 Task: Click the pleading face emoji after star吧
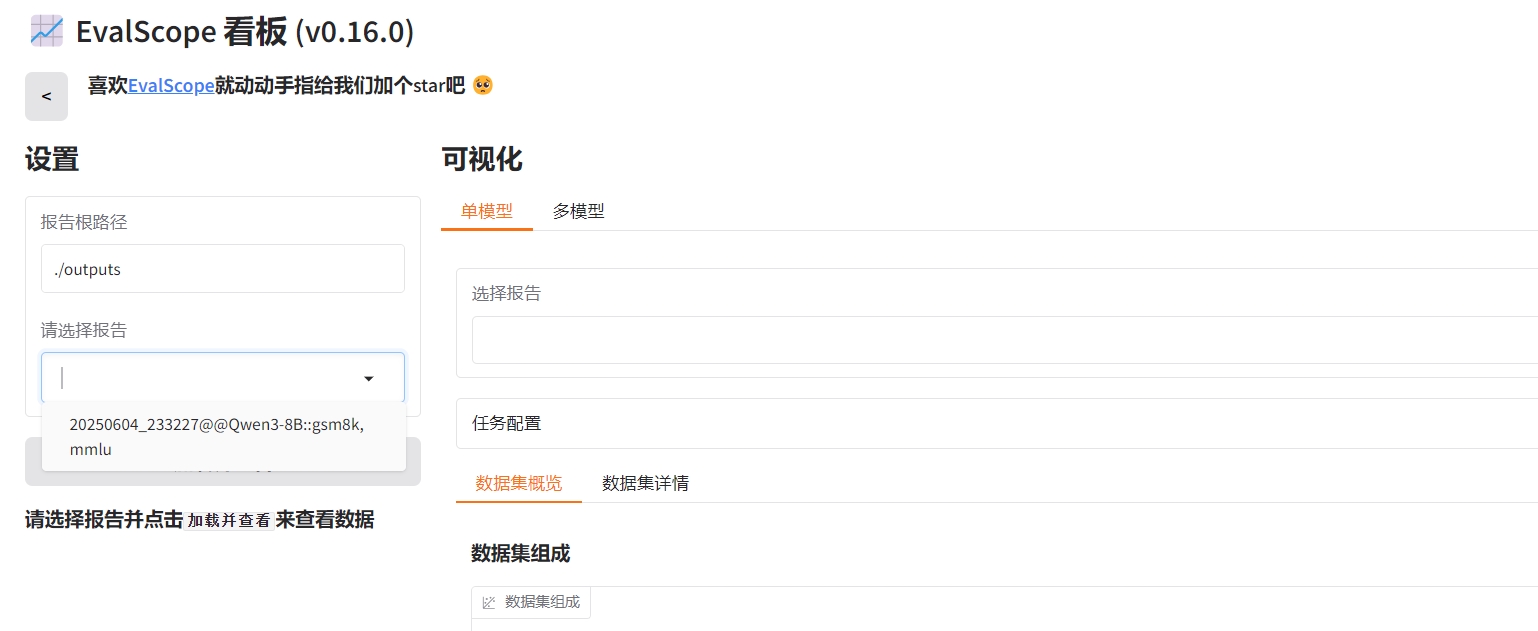pos(483,86)
